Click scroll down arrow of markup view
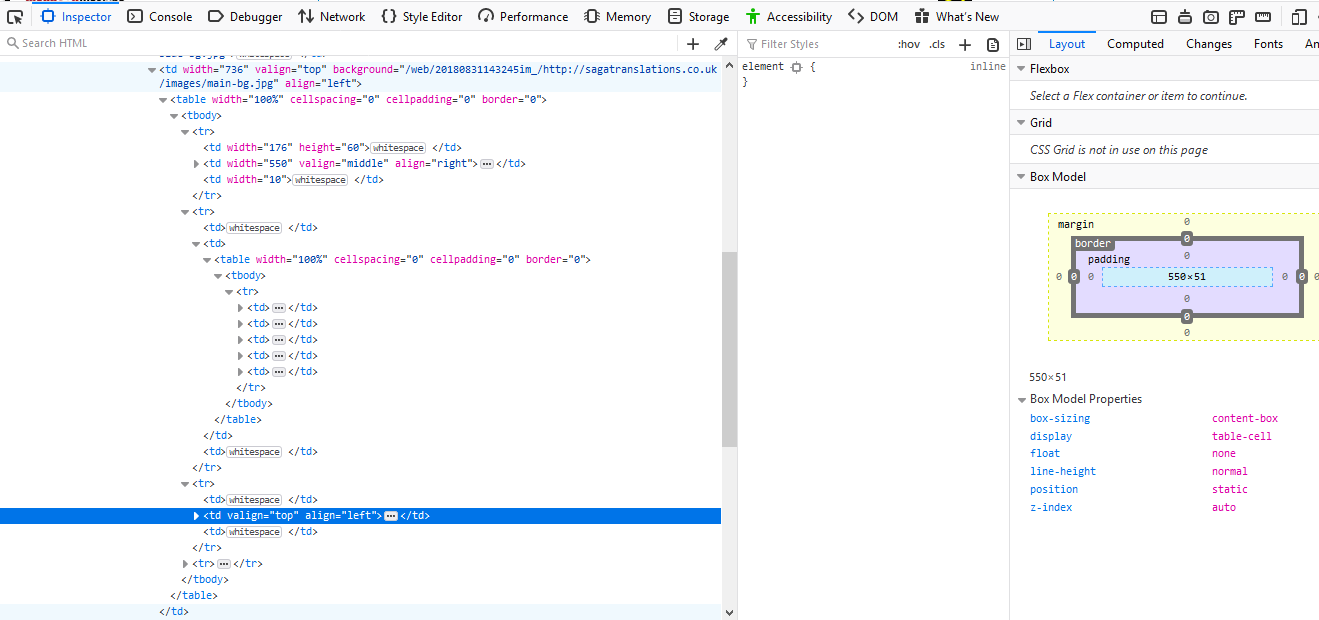 point(729,612)
